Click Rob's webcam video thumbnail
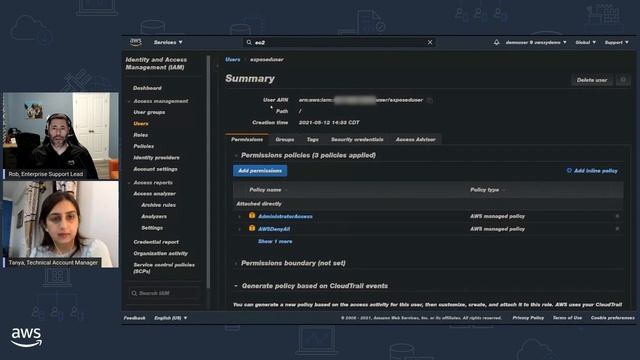This screenshot has width=640, height=360. click(x=61, y=136)
